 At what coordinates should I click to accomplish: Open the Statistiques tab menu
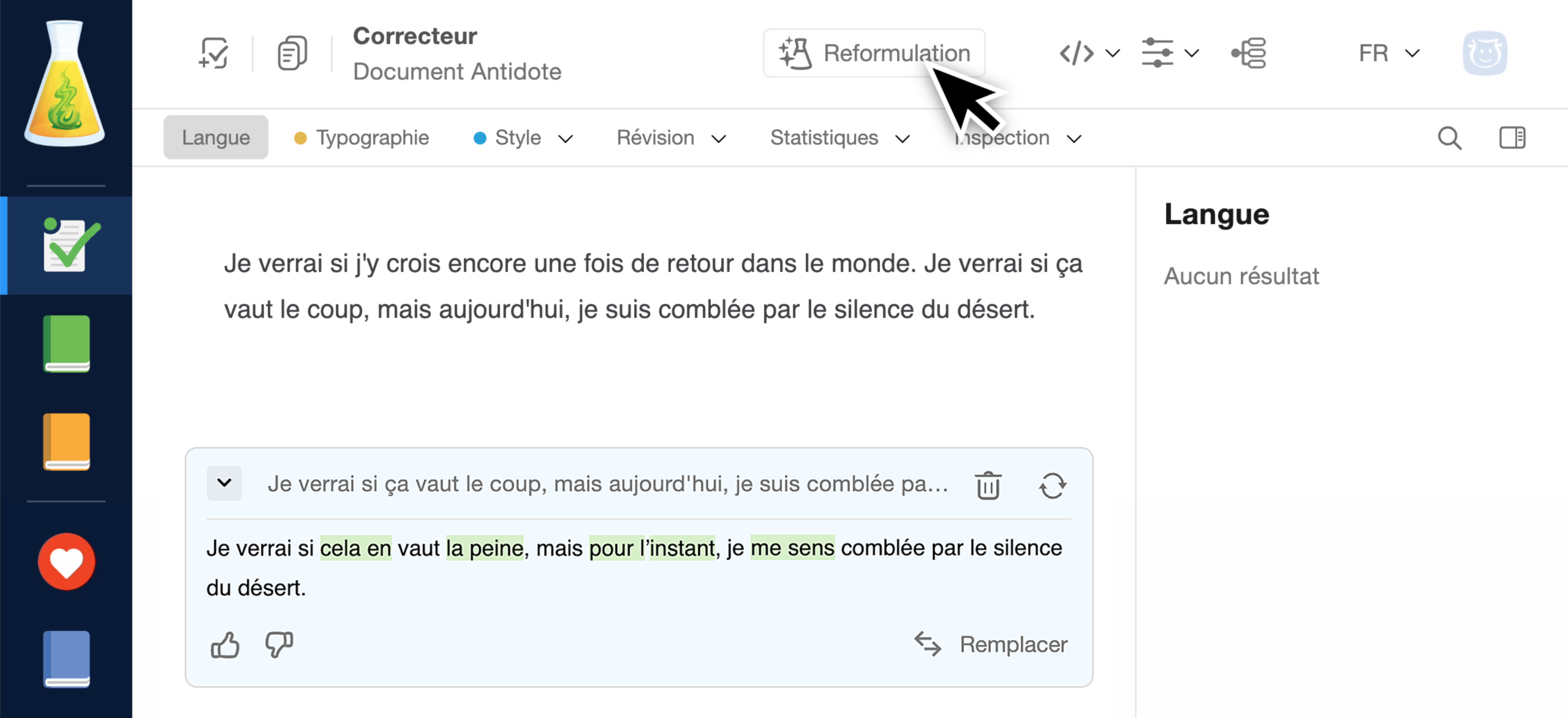839,138
